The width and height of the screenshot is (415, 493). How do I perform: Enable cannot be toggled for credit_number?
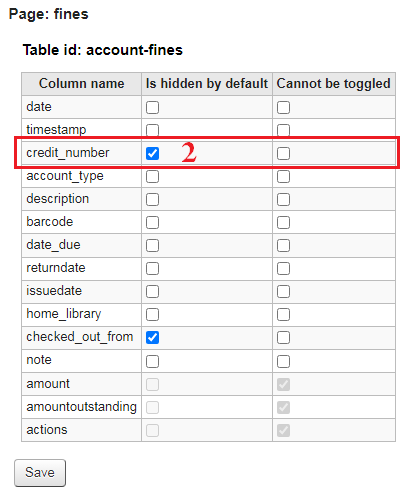pyautogui.click(x=283, y=153)
